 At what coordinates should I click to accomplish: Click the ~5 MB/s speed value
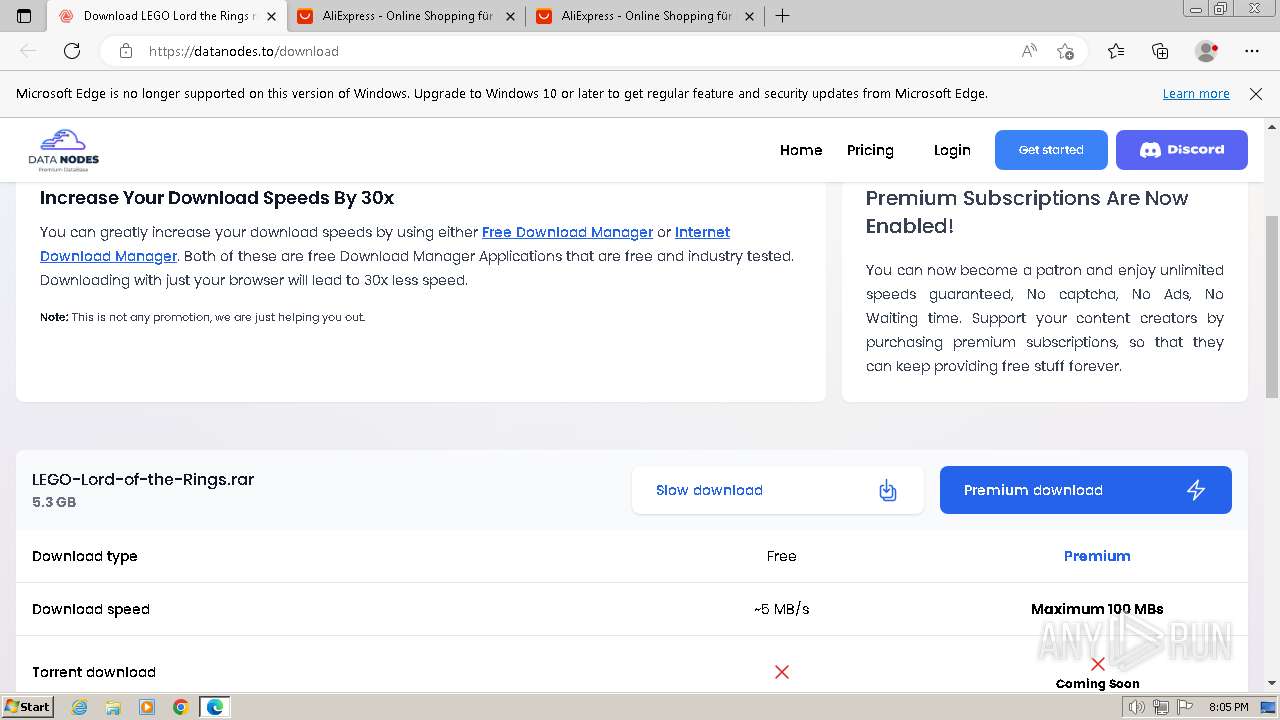tap(782, 609)
